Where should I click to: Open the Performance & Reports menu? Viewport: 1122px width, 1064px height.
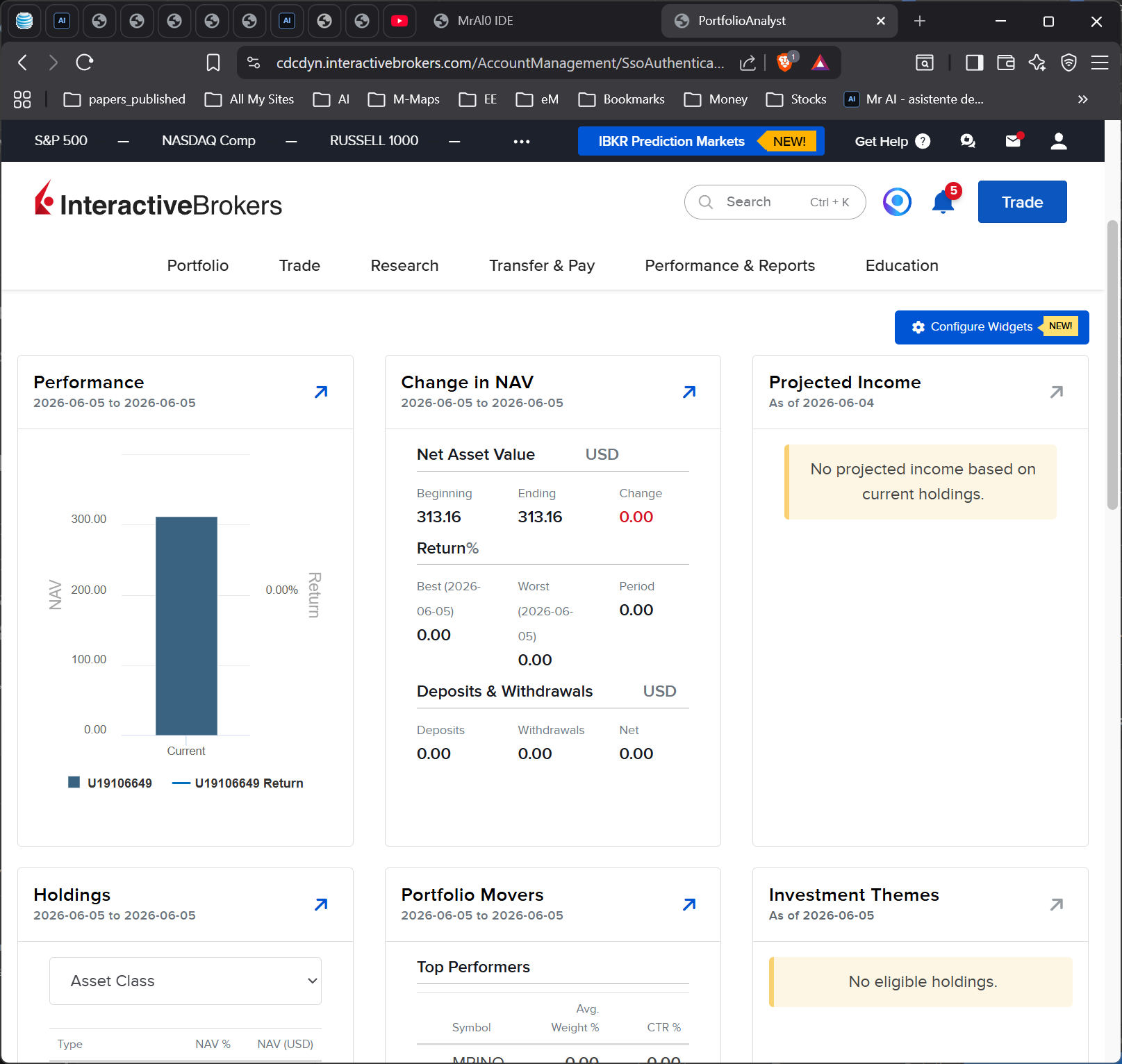click(729, 265)
